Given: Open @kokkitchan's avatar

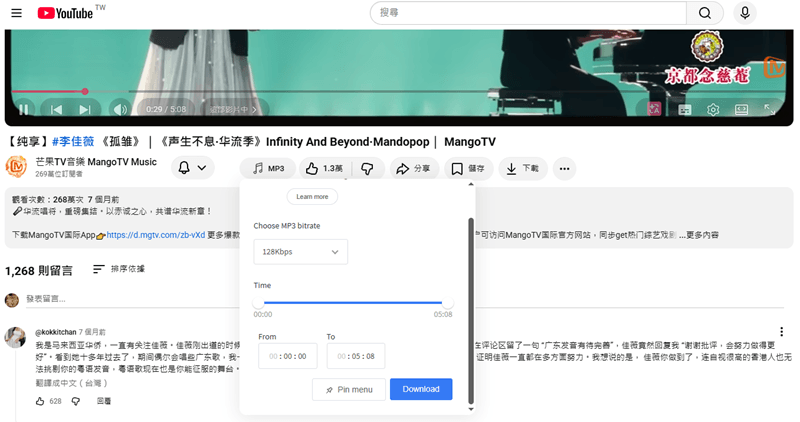Looking at the screenshot, I should [15, 337].
